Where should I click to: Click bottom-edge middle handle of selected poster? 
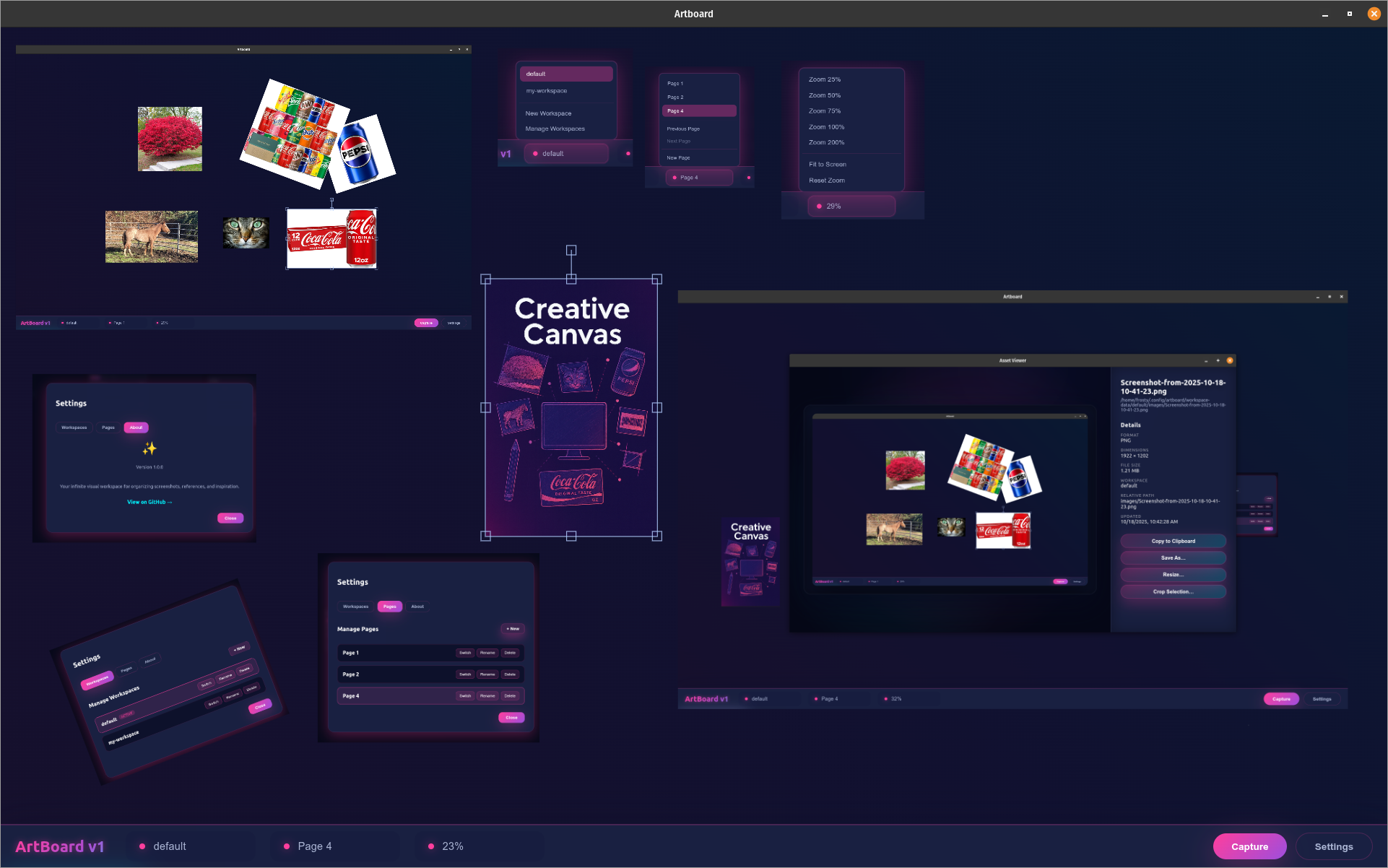pos(571,536)
